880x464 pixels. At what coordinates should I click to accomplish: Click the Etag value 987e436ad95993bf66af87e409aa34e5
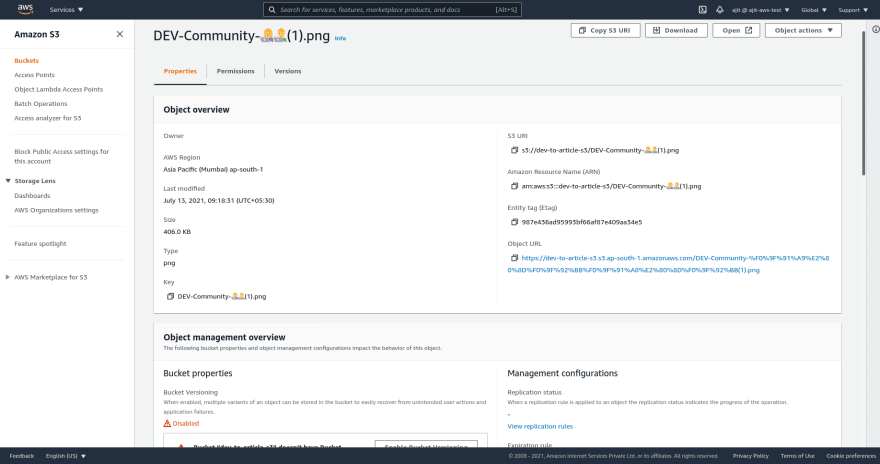coord(582,222)
